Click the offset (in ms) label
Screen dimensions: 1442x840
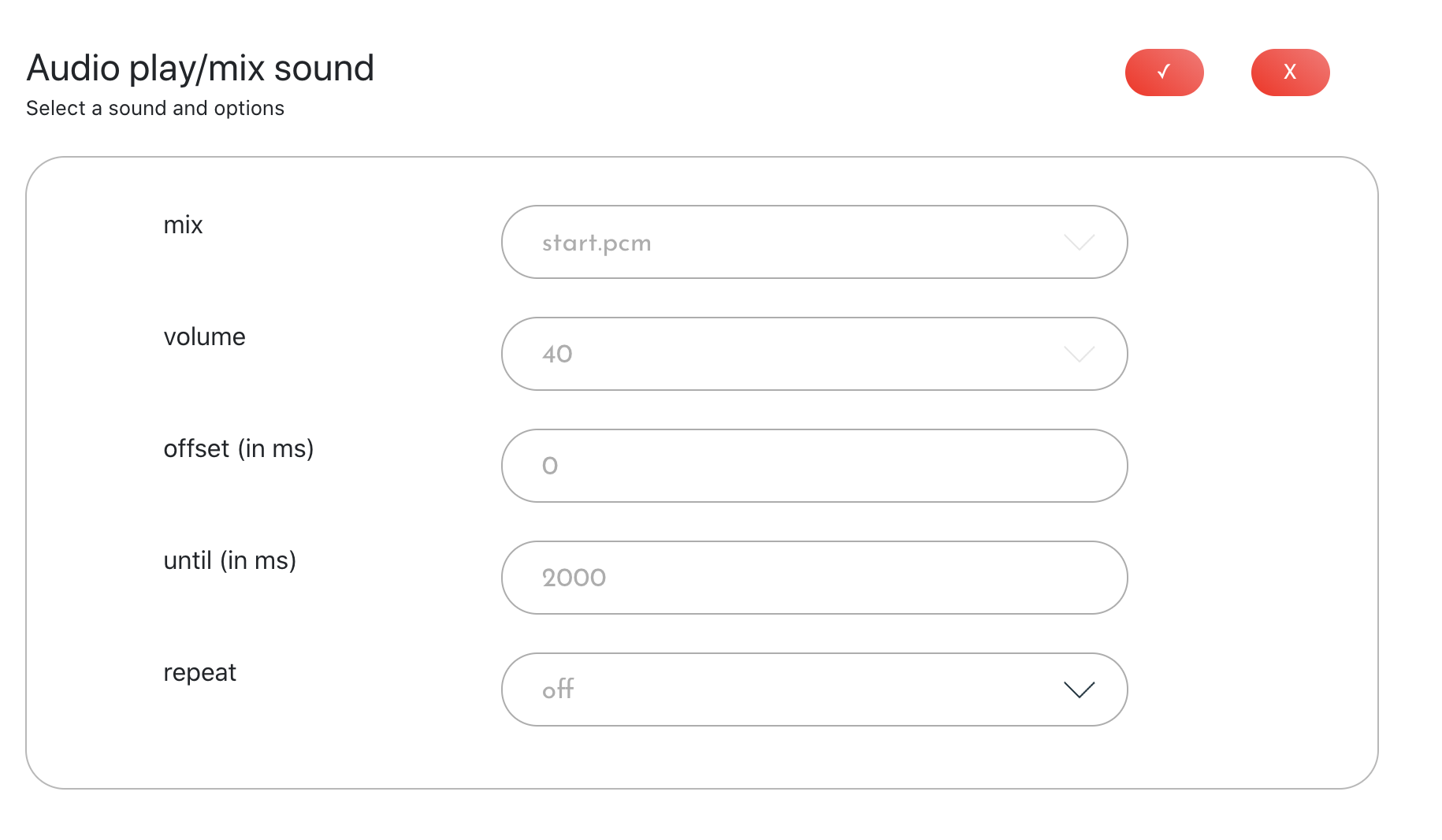239,449
